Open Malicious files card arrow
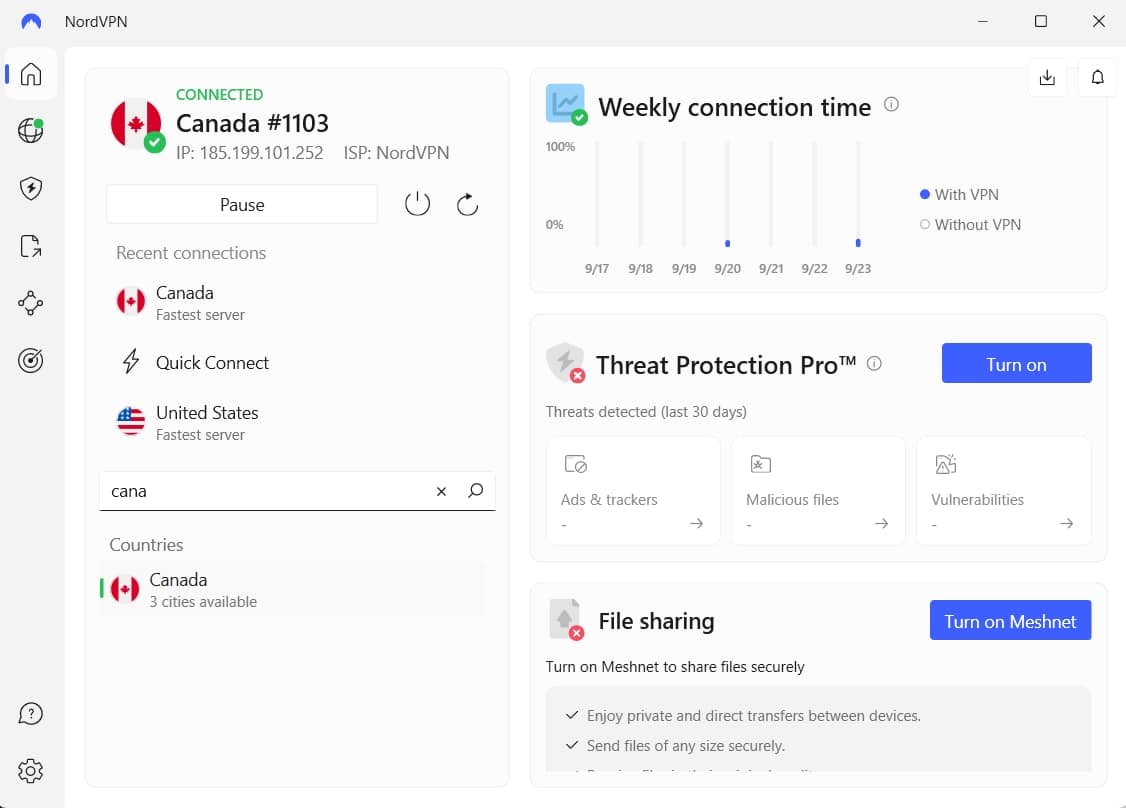 click(882, 524)
